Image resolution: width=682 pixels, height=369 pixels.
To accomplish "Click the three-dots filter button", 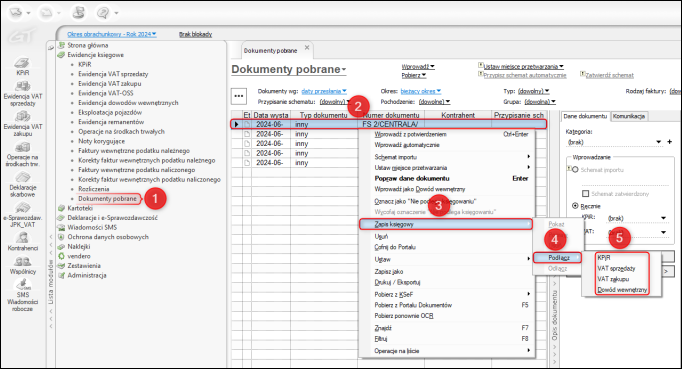I will (239, 96).
